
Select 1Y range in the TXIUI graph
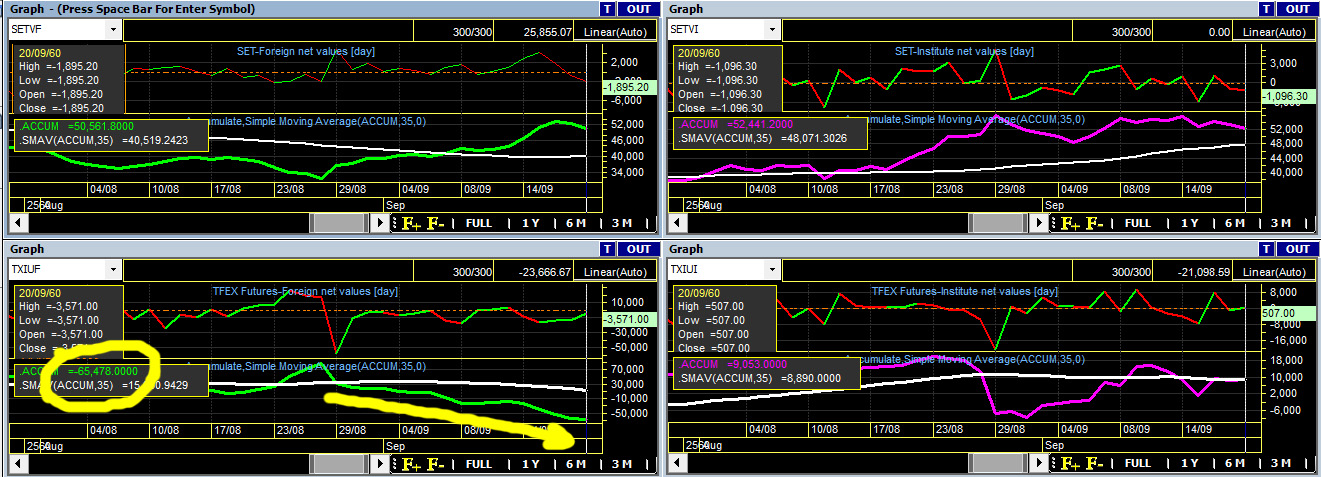tap(1190, 464)
